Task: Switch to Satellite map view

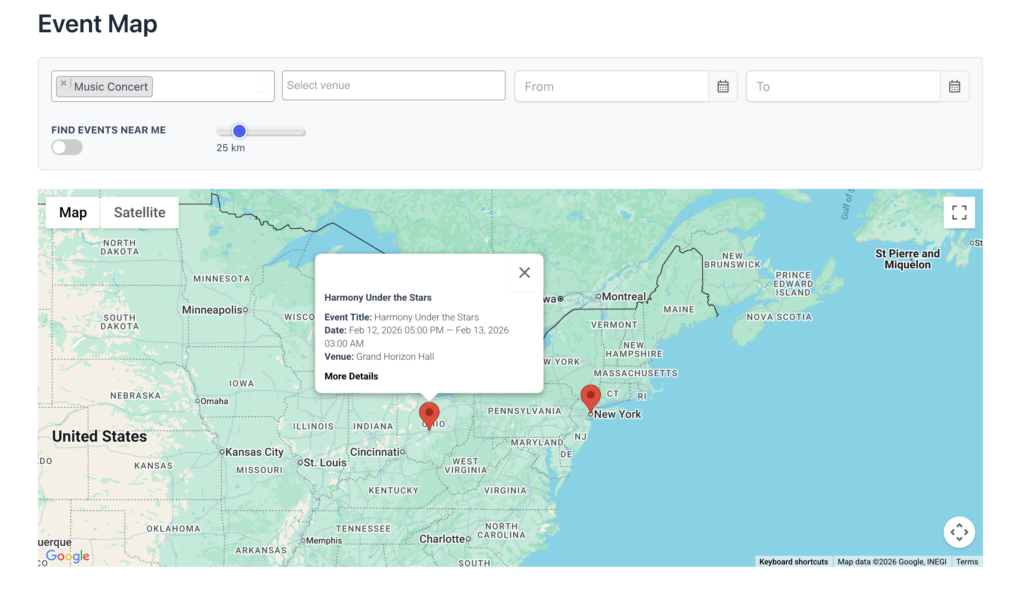Action: click(140, 212)
